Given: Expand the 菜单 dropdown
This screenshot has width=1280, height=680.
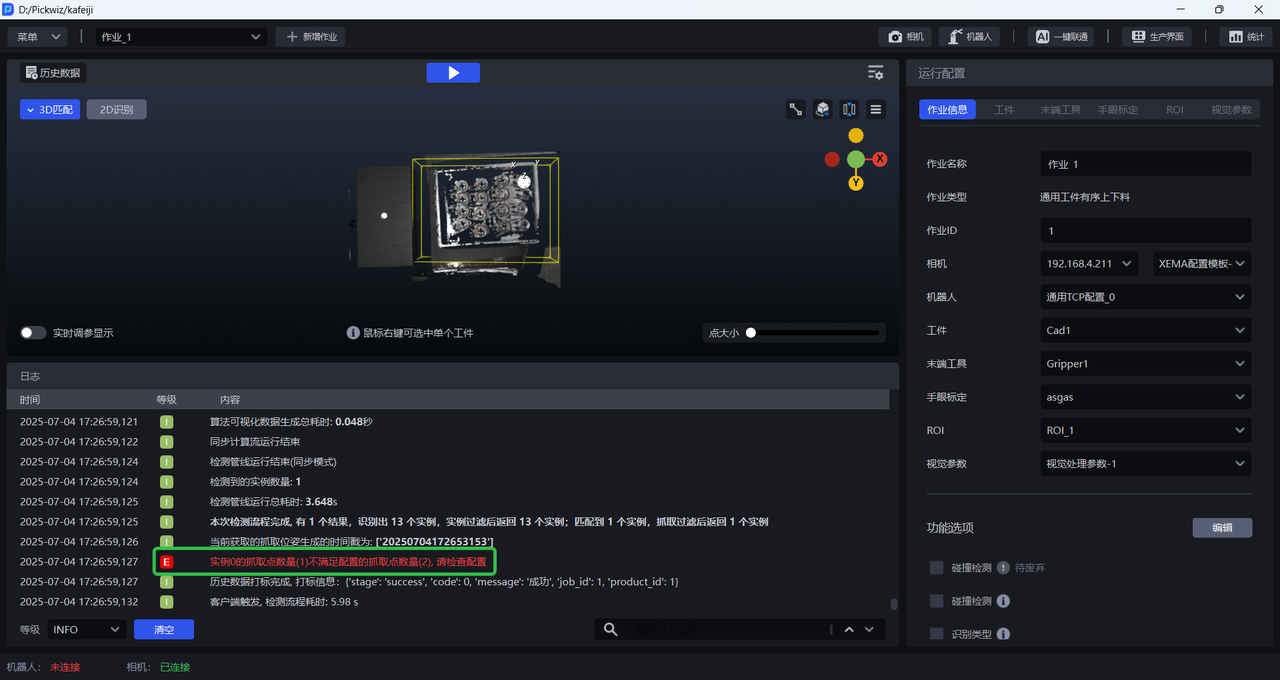Looking at the screenshot, I should 38,37.
